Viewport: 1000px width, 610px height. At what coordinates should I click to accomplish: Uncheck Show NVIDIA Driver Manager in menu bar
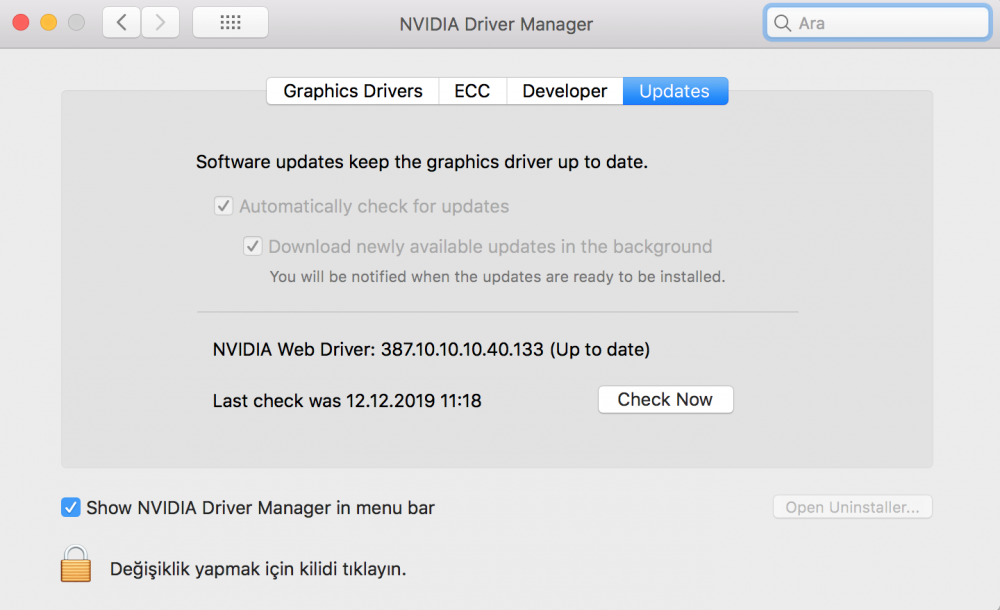tap(71, 507)
